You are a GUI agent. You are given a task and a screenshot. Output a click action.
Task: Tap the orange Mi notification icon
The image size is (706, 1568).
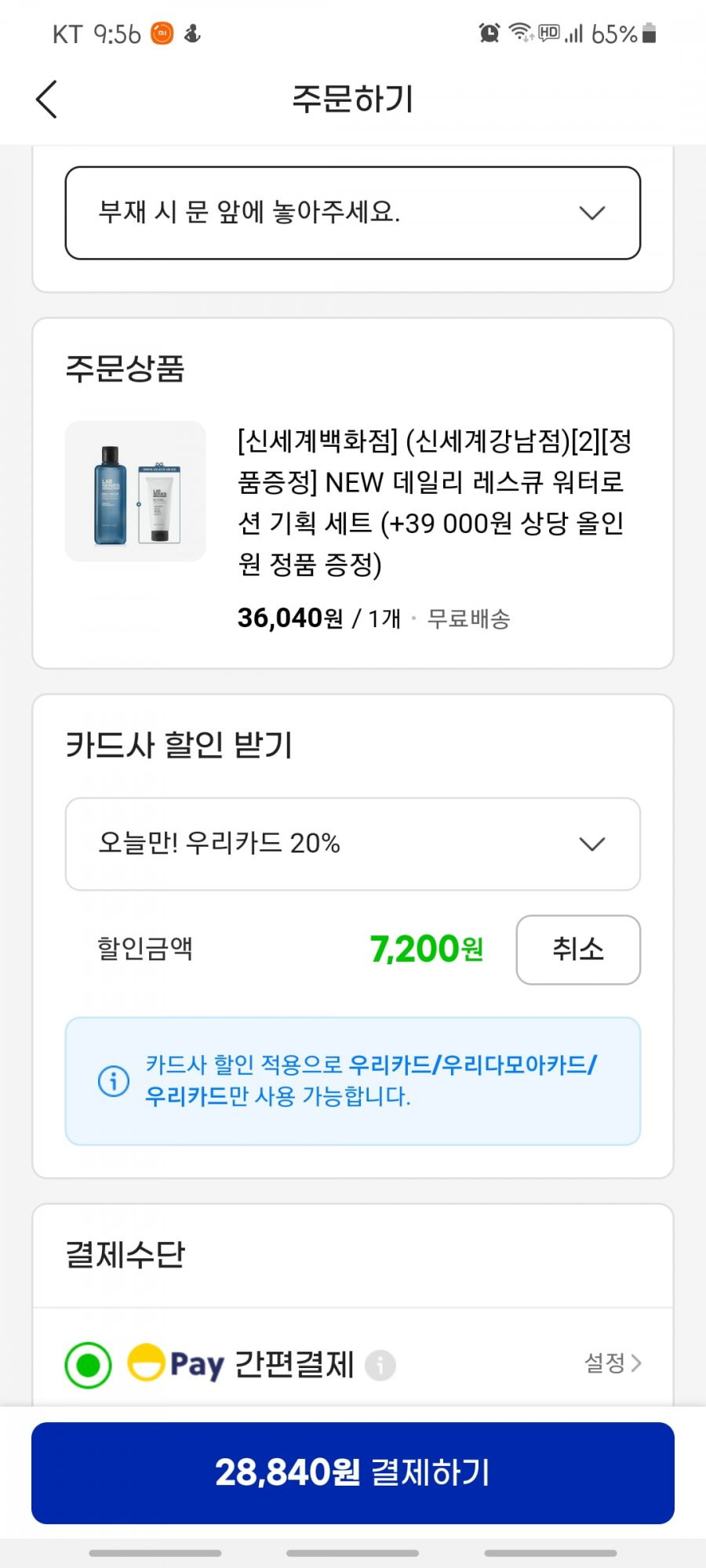162,33
